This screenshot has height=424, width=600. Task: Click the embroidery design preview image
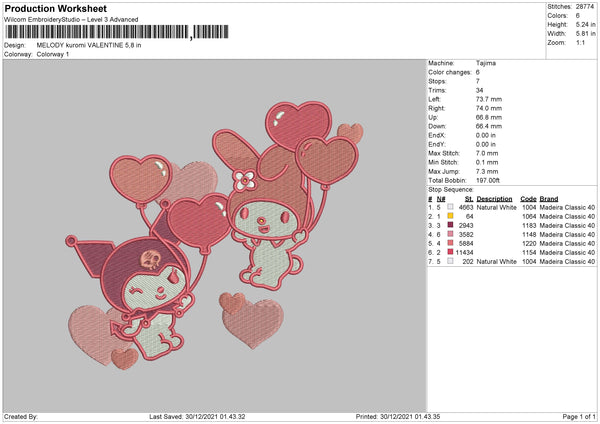click(214, 235)
